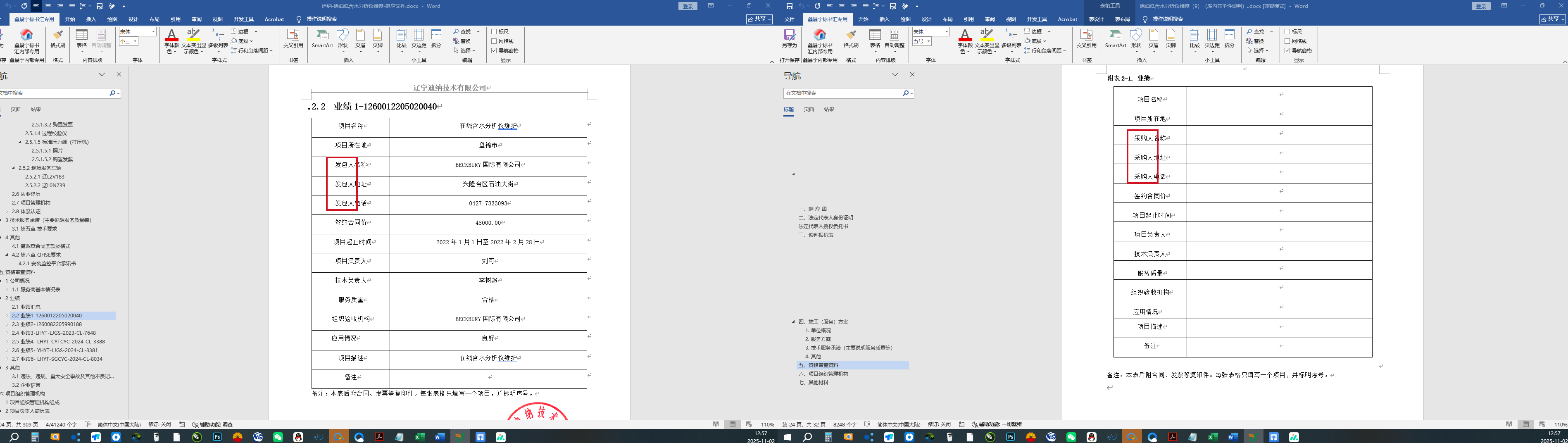Click 操作说明搜索 tell-me box in left window
This screenshot has height=443, width=1568.
click(322, 19)
